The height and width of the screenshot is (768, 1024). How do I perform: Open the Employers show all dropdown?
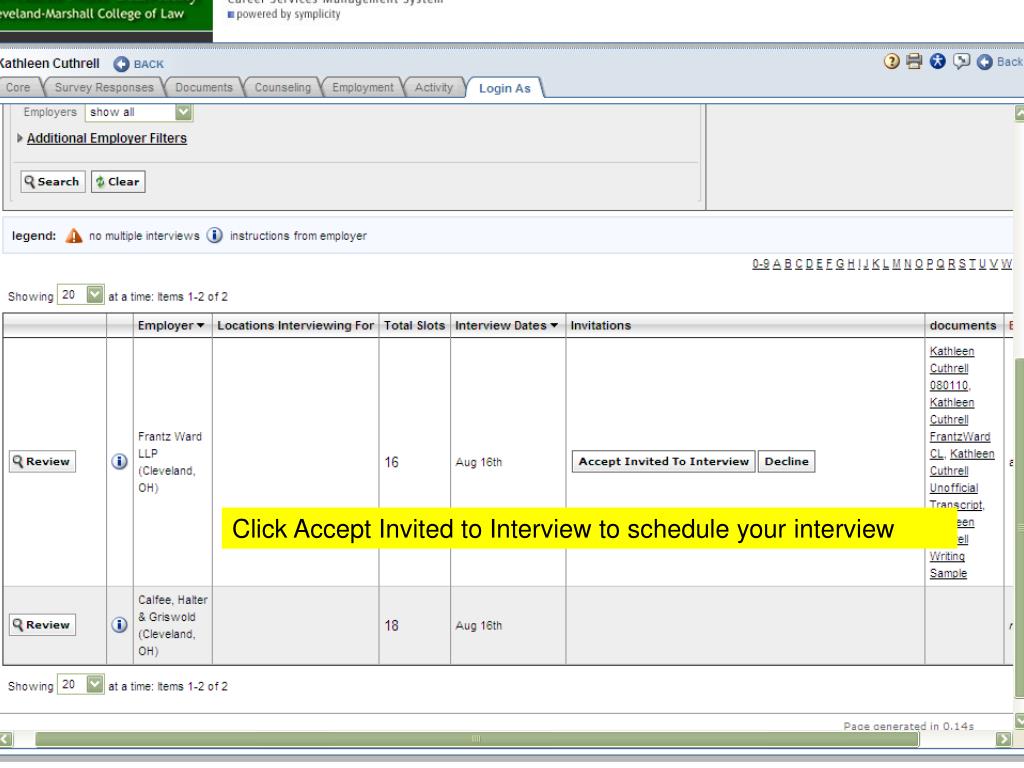tap(139, 112)
